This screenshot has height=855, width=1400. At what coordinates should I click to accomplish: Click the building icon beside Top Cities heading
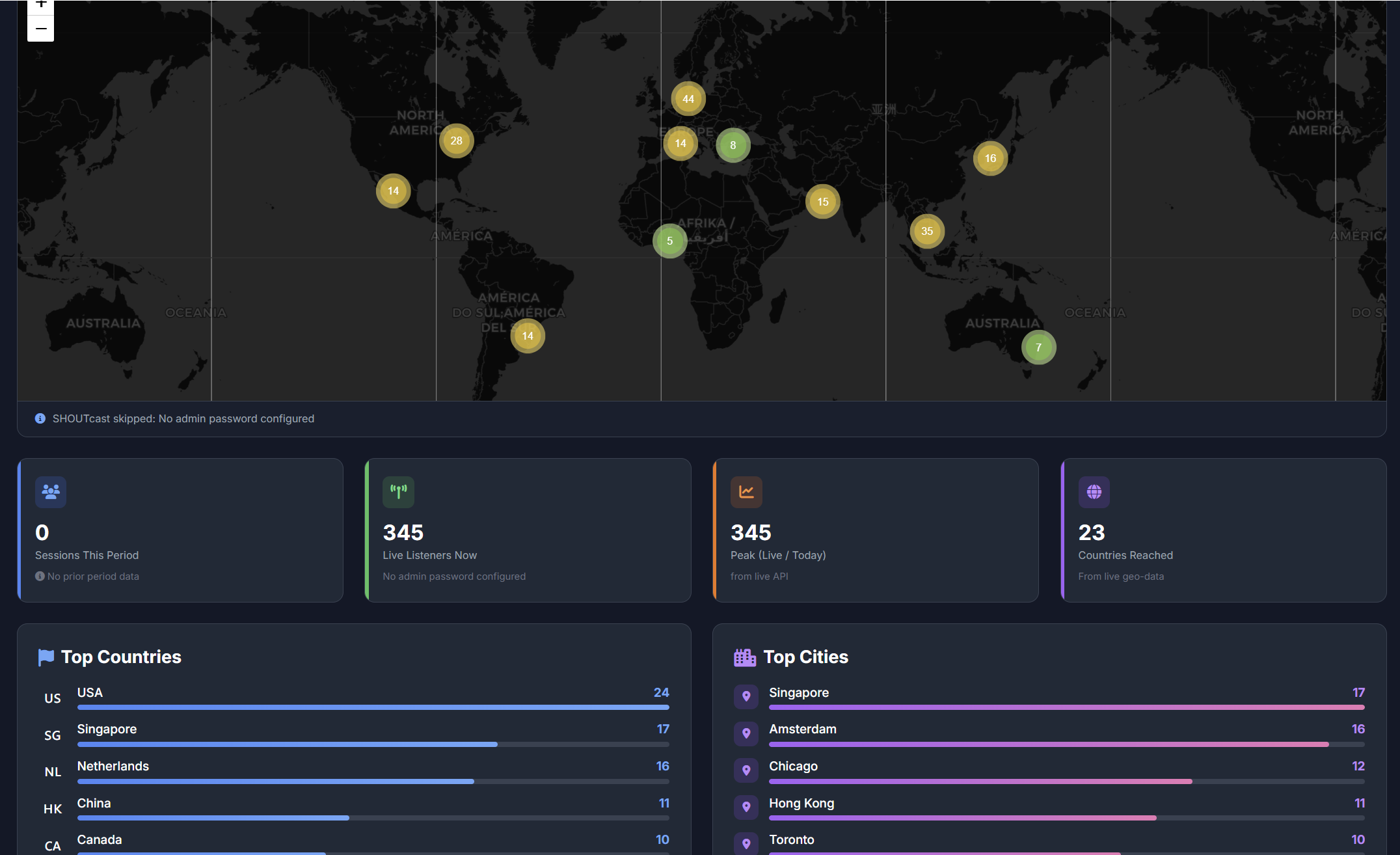click(746, 657)
